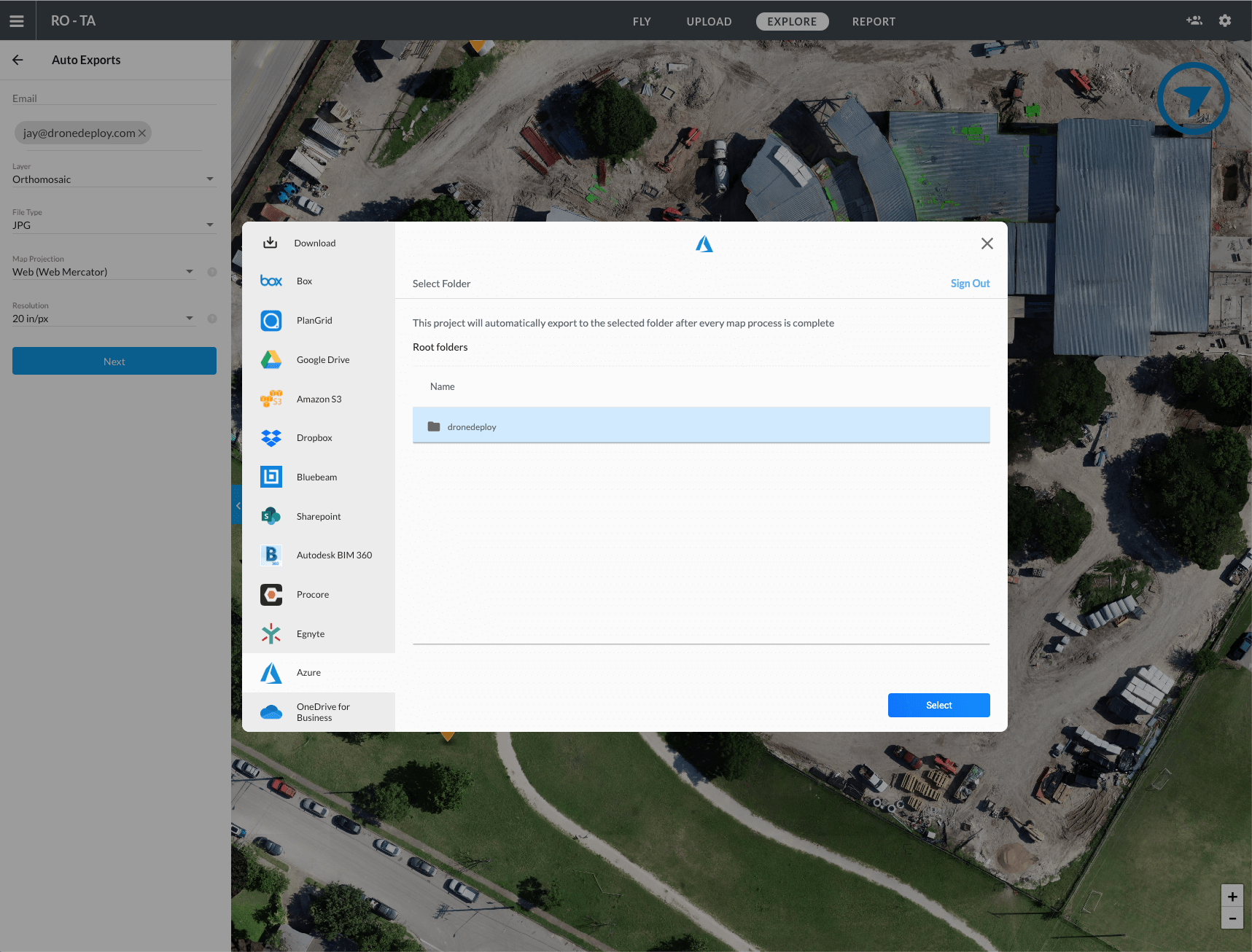This screenshot has width=1252, height=952.
Task: Select the Azure icon in list
Action: click(x=271, y=673)
